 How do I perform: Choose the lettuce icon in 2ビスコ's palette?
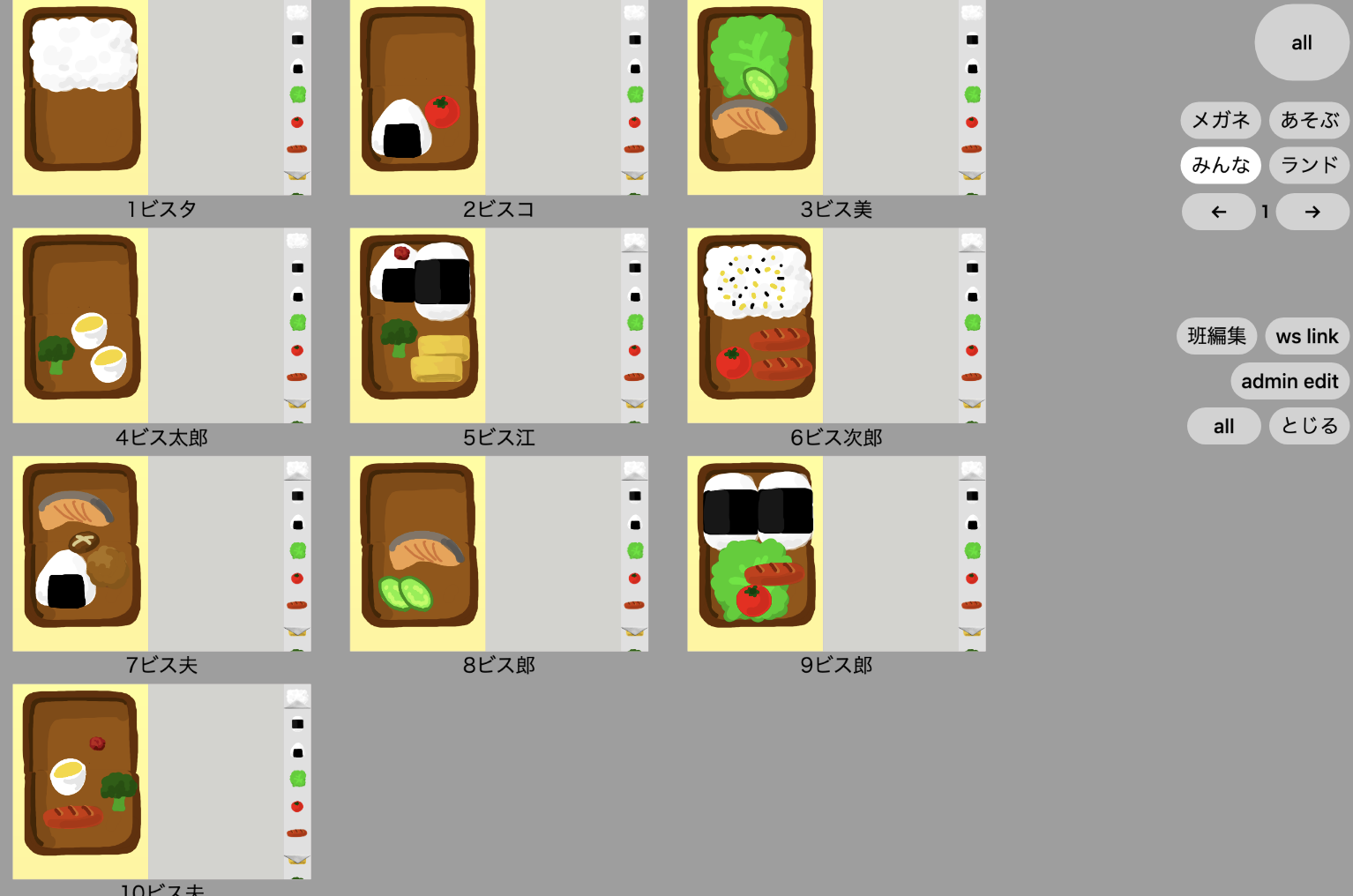point(635,94)
